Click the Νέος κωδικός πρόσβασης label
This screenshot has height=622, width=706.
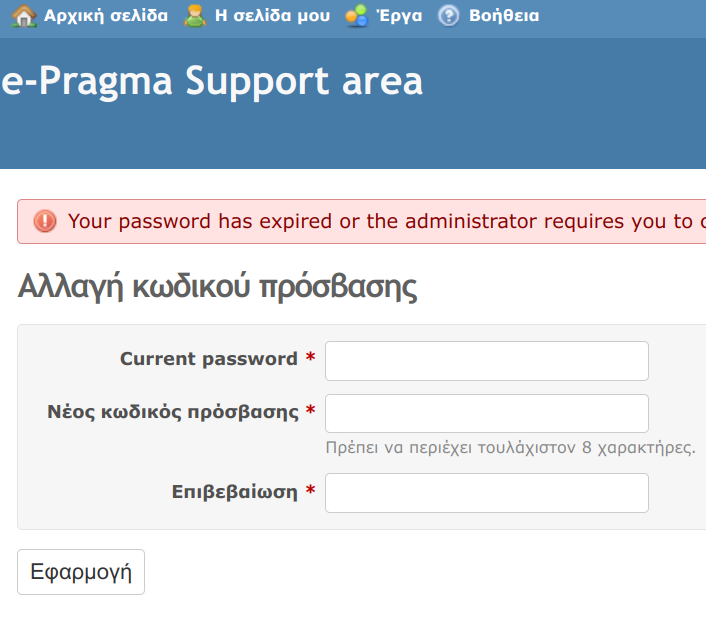tap(173, 411)
